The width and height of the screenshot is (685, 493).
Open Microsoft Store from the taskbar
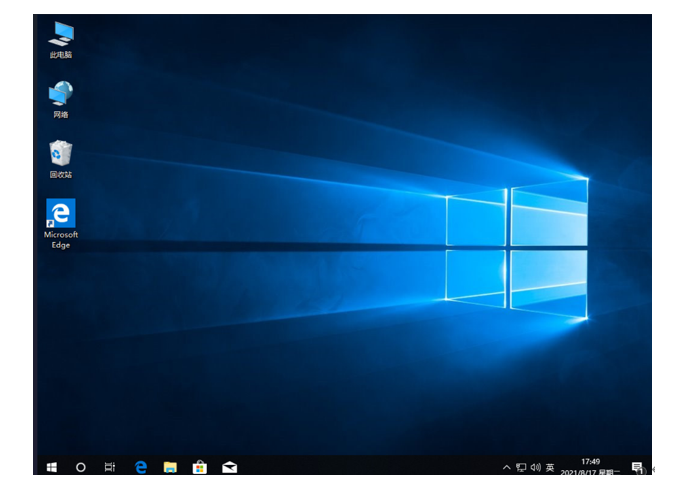click(200, 467)
